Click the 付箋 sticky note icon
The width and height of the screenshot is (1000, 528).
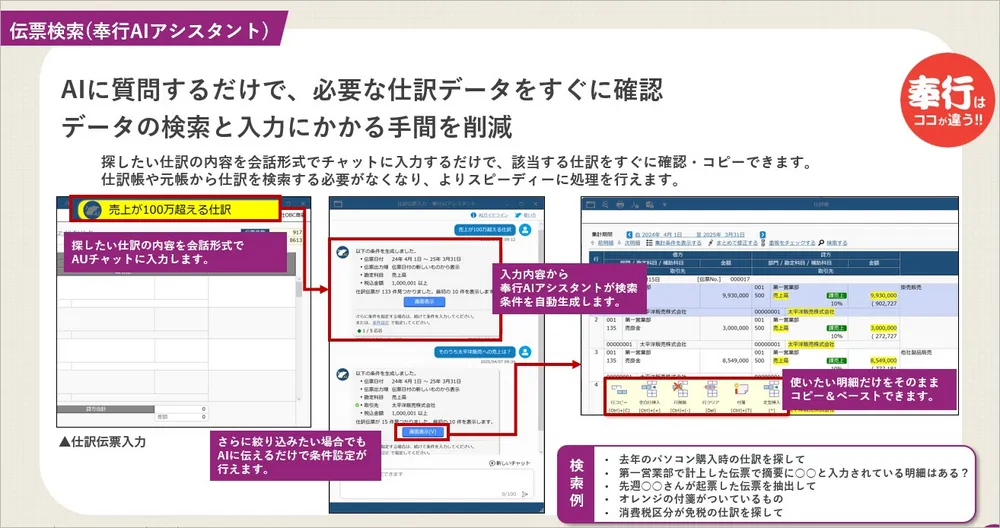pyautogui.click(x=741, y=389)
